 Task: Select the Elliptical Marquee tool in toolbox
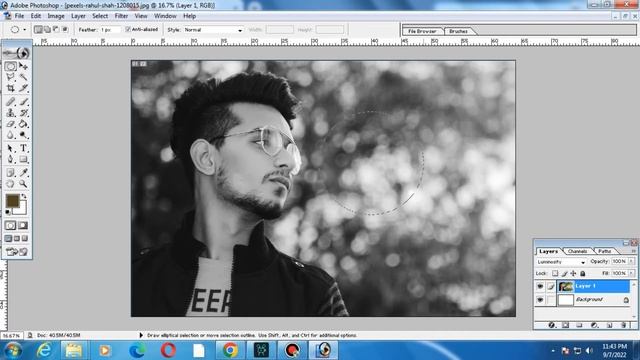11,66
